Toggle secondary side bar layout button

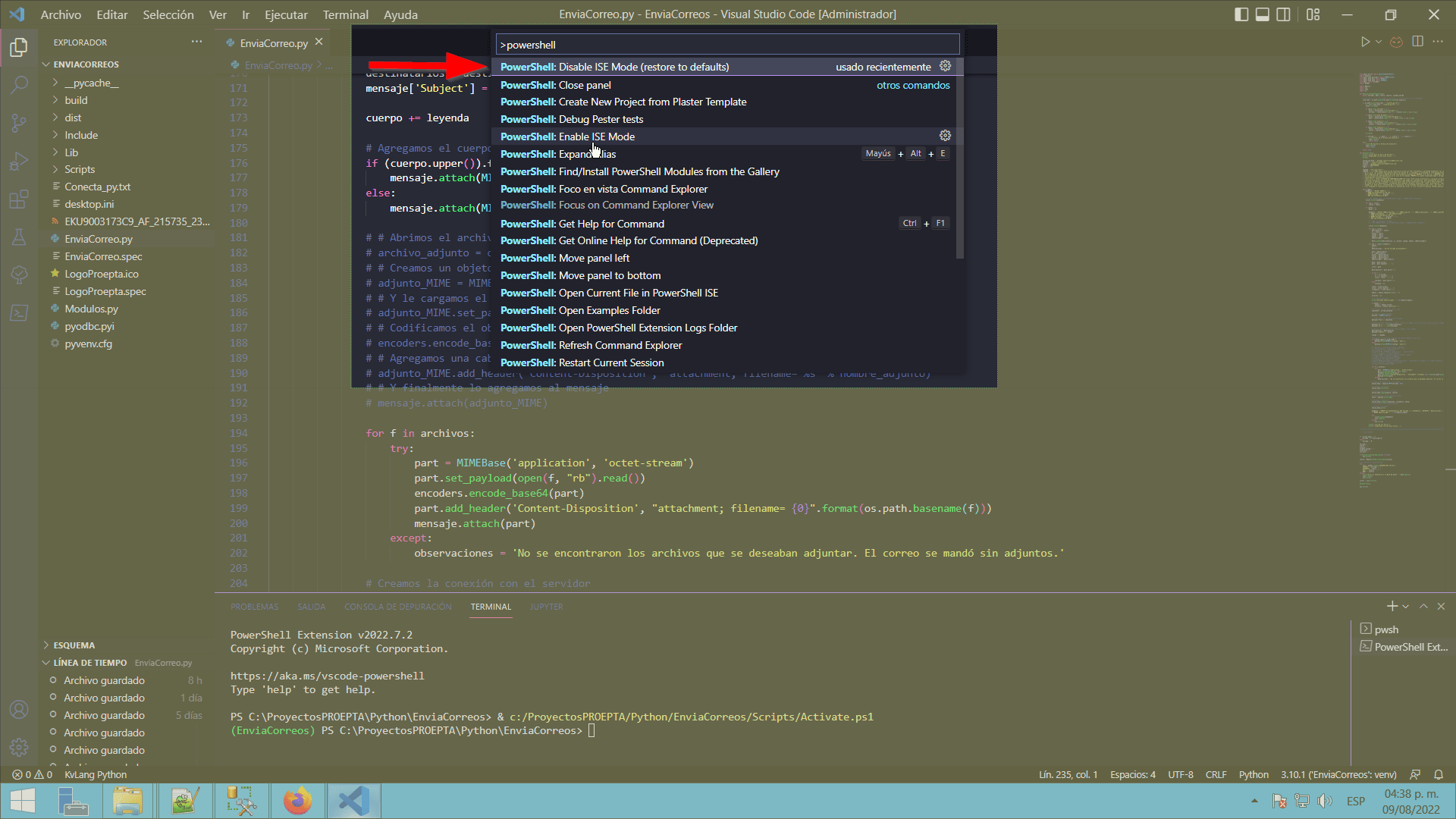tap(1283, 14)
